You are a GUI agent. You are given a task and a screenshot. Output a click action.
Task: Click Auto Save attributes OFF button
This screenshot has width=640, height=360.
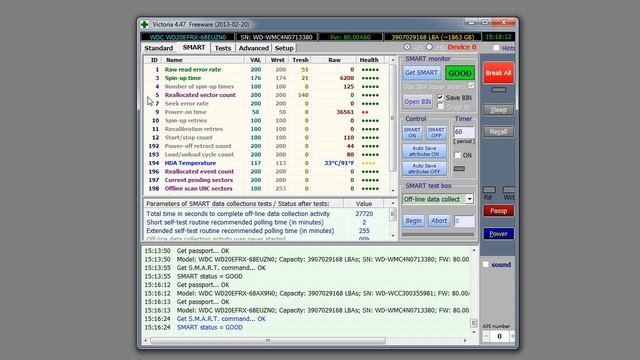coord(424,169)
